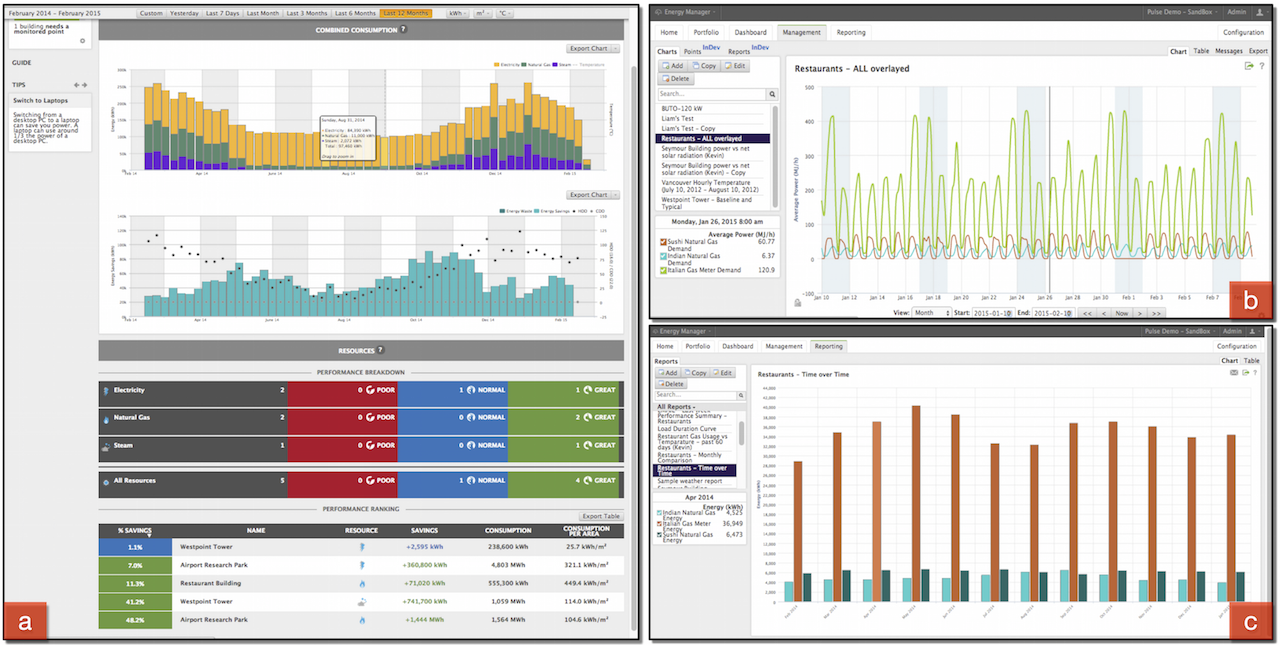The image size is (1280, 645).
Task: Click the email envelope icon on the Time over Time report
Action: point(1234,373)
